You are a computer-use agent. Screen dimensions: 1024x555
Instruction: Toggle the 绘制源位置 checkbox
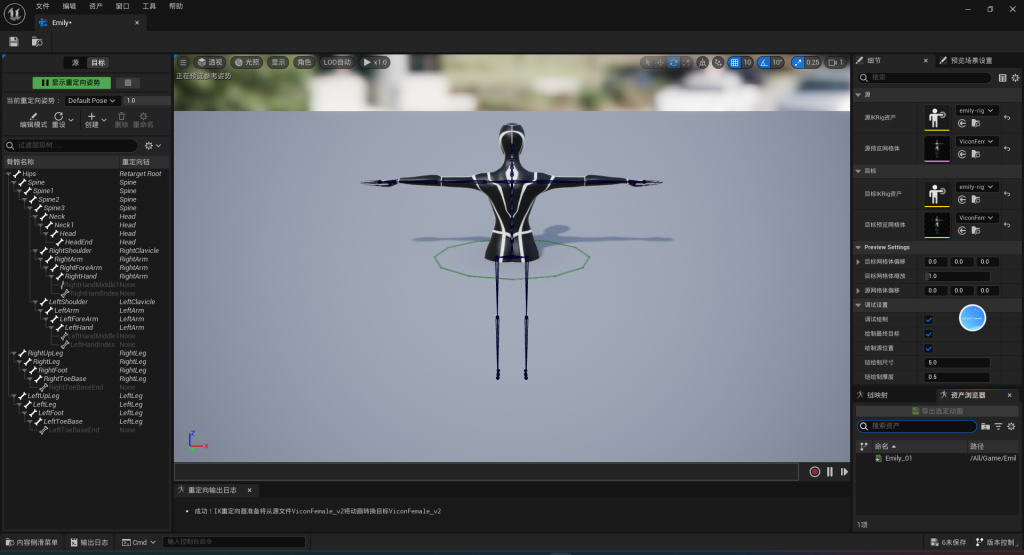pos(929,348)
